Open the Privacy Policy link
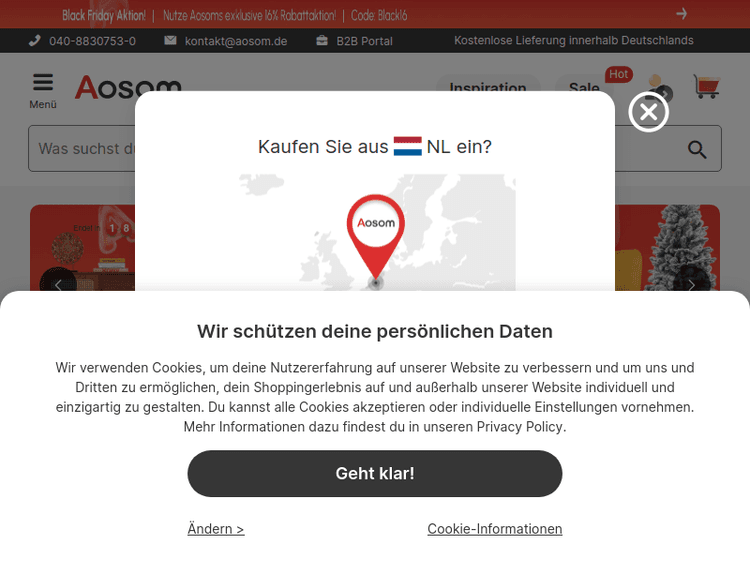Image resolution: width=750 pixels, height=563 pixels. 519,427
